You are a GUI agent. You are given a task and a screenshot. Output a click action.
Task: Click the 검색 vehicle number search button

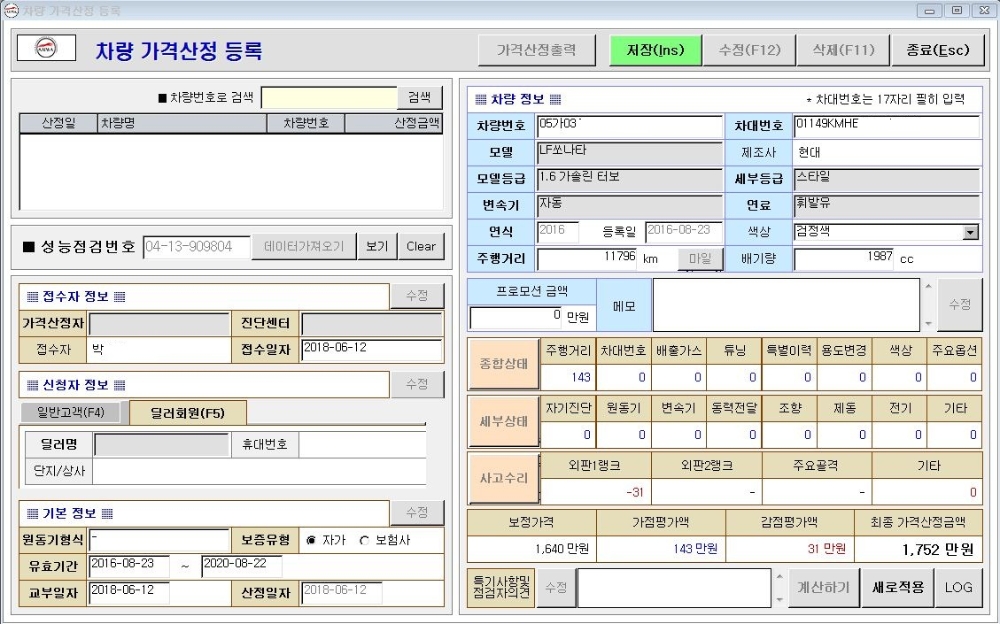(x=418, y=97)
